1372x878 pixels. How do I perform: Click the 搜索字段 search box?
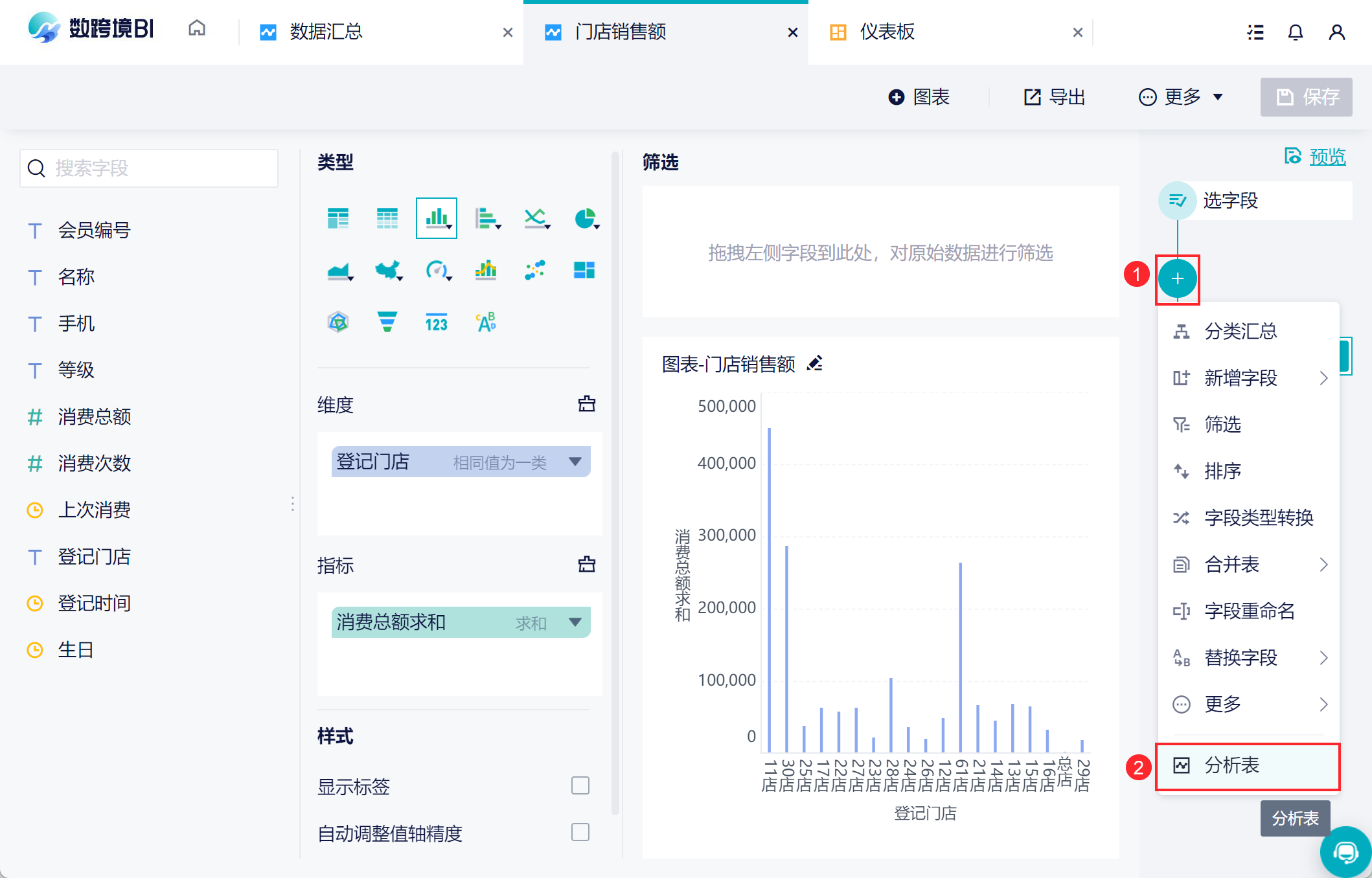(149, 168)
